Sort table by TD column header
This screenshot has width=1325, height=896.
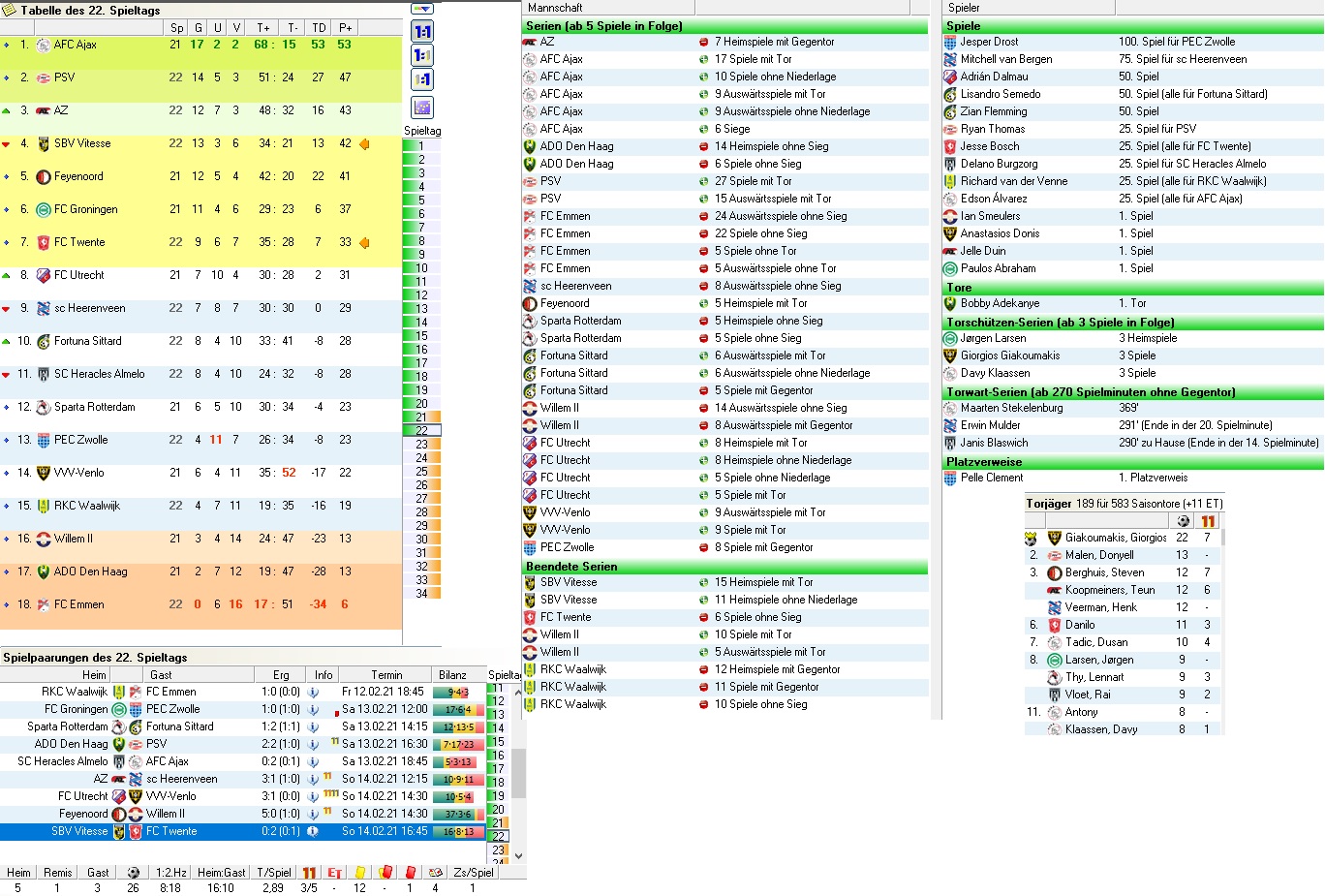click(319, 28)
